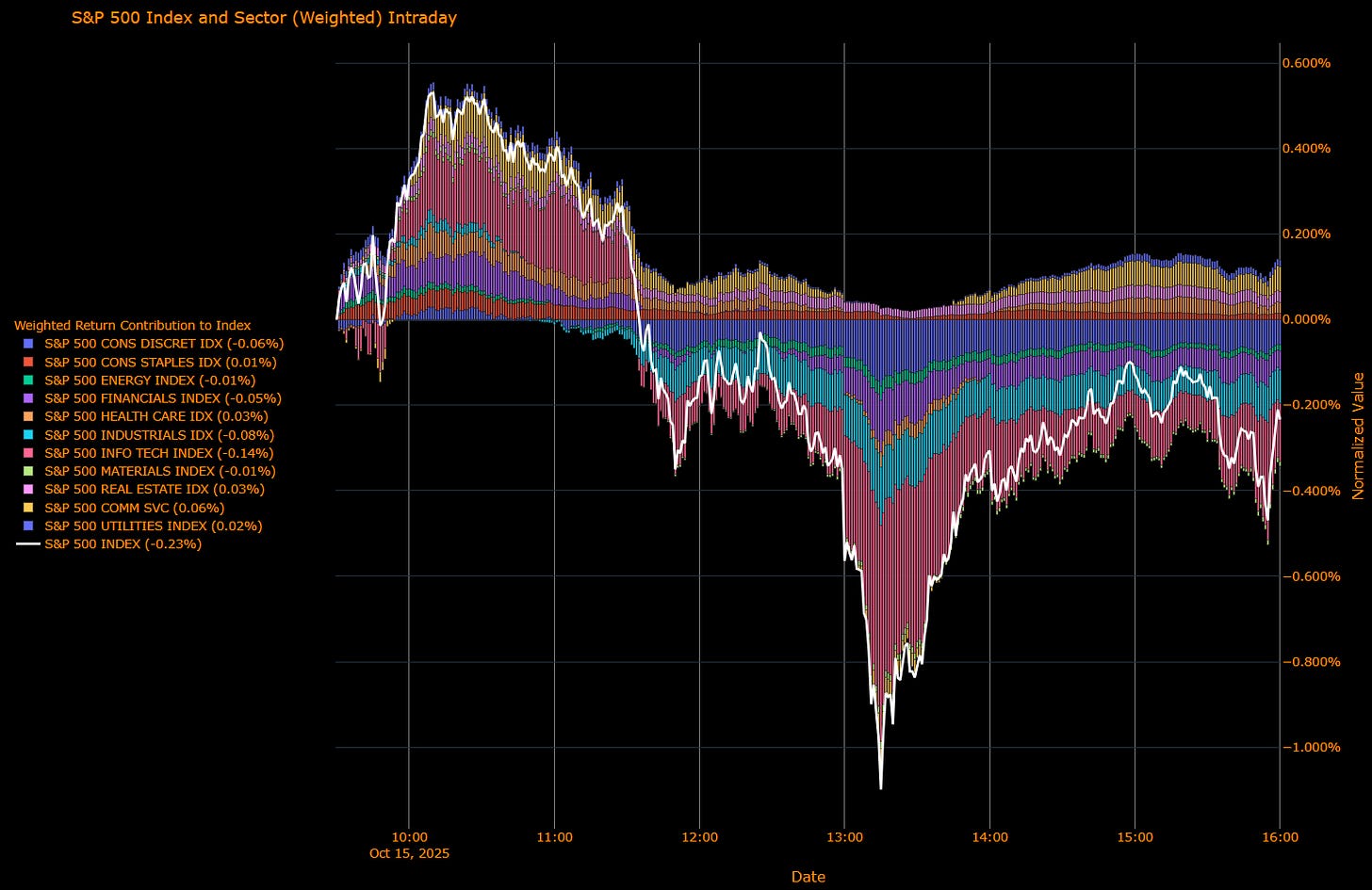Click the 14:00 x-axis tick label
This screenshot has width=1372, height=890.
(989, 836)
